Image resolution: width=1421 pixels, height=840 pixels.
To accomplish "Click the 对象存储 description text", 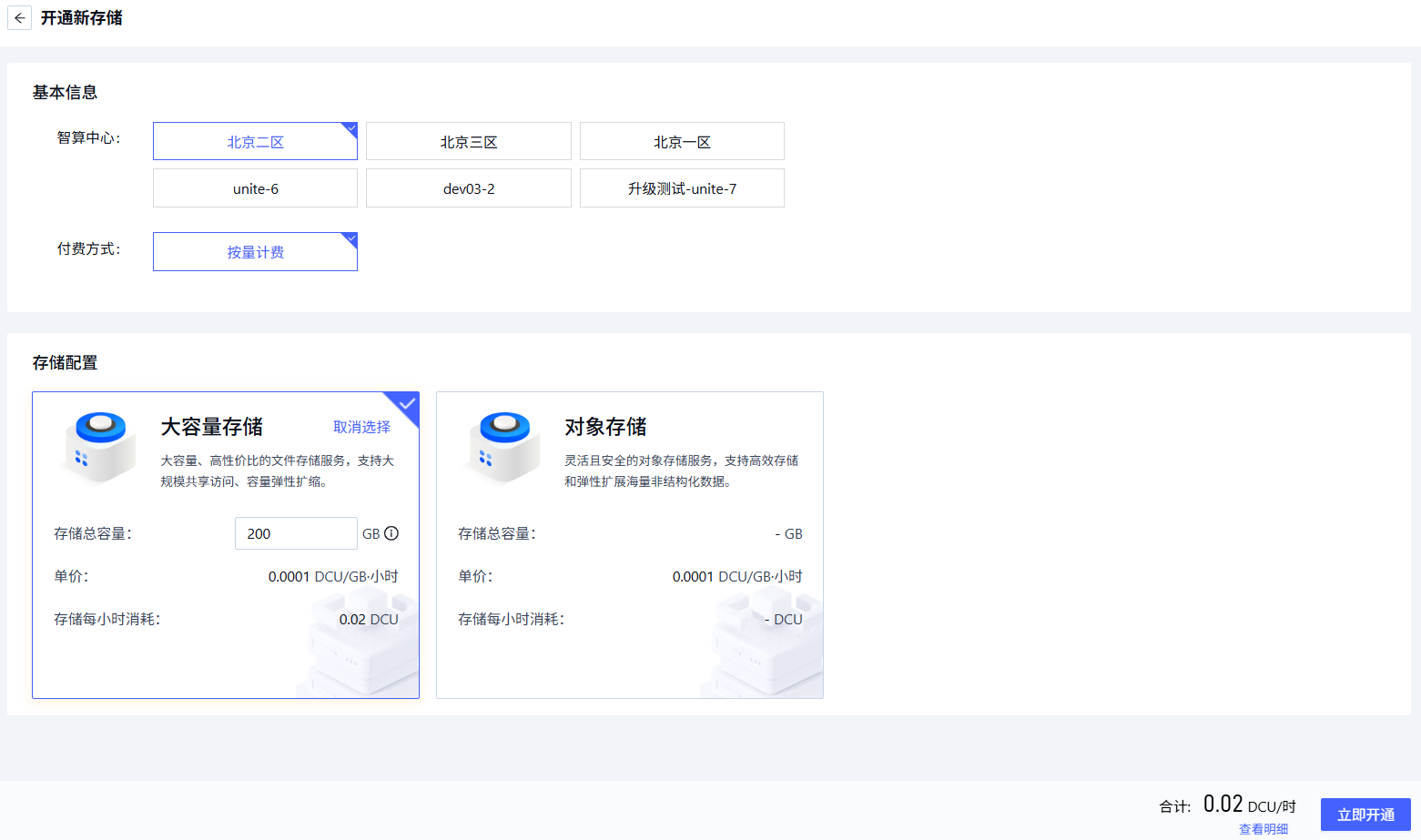I will point(681,471).
